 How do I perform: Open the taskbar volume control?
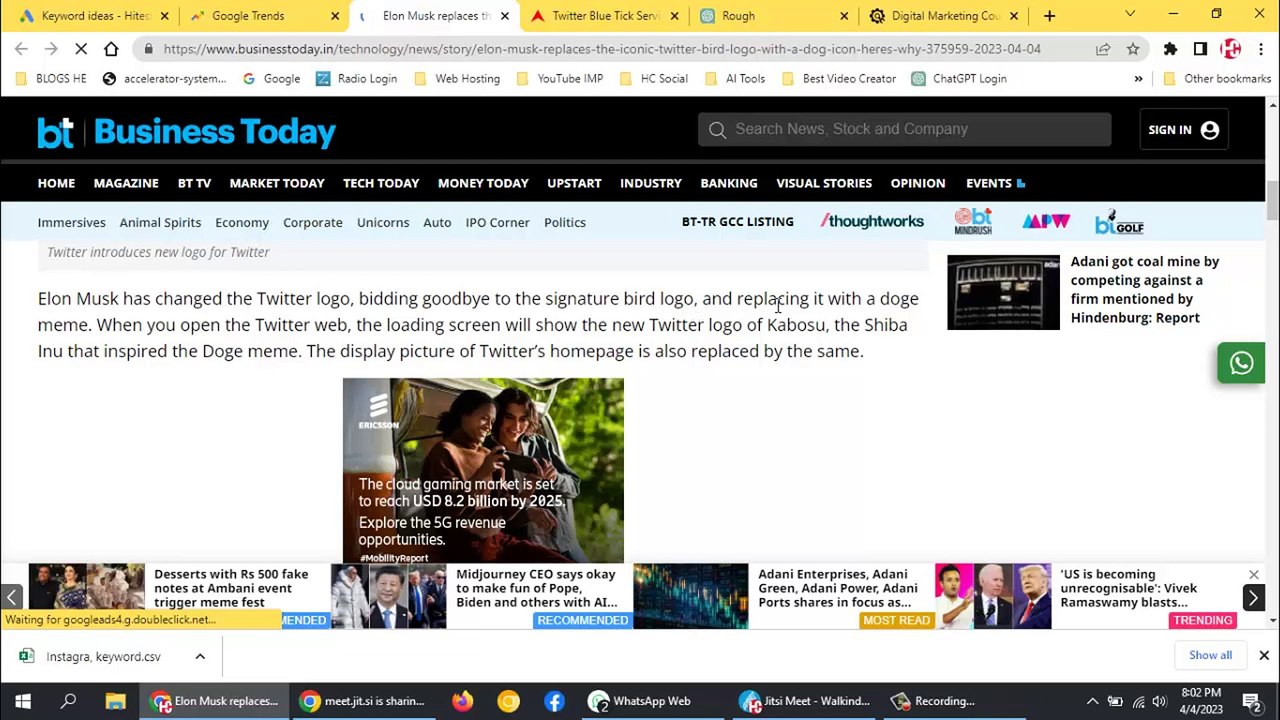[x=1159, y=701]
